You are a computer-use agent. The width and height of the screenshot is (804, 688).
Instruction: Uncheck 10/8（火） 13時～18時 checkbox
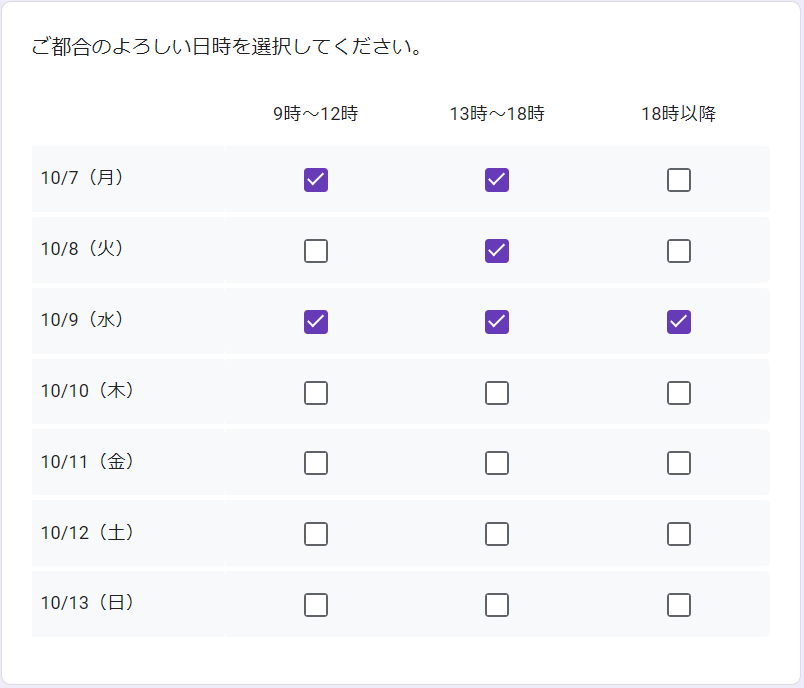(x=497, y=251)
